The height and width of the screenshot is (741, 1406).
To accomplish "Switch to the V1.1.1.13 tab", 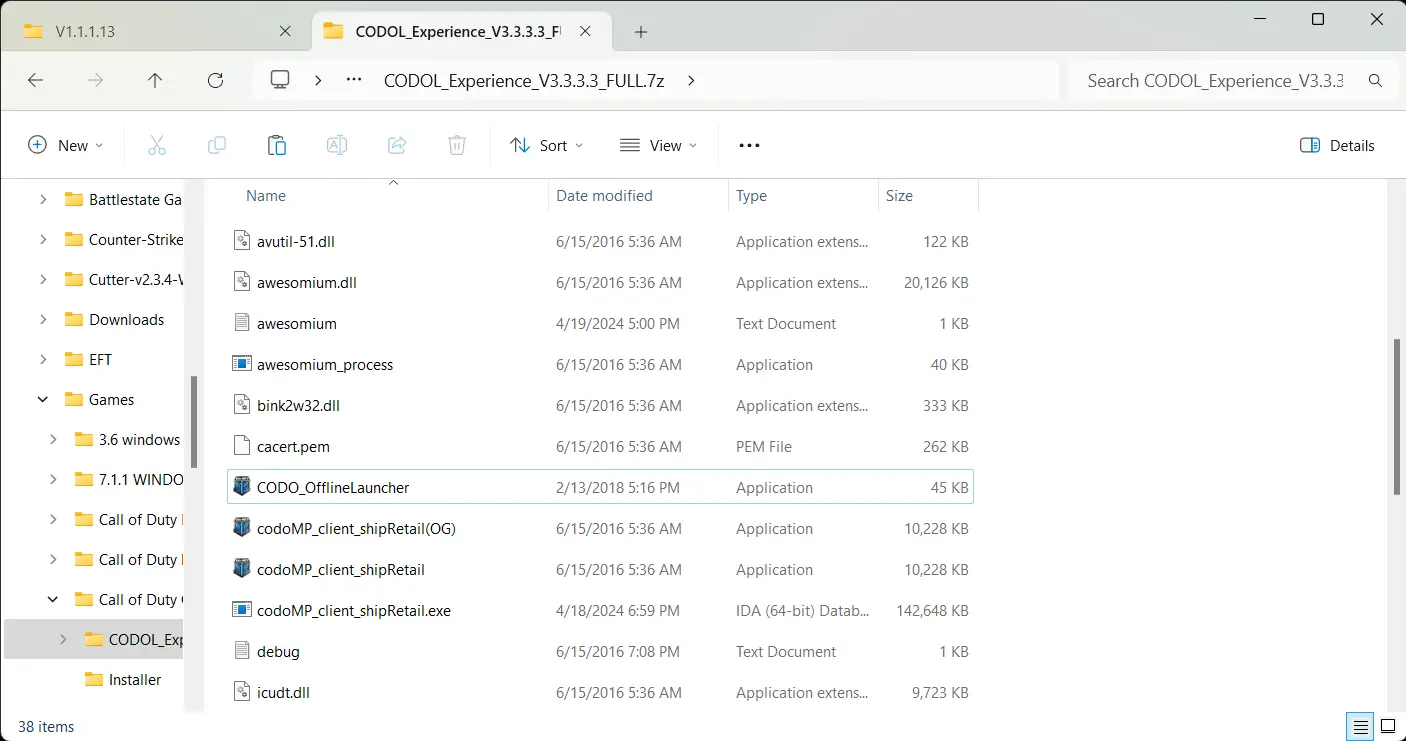I will click(156, 31).
